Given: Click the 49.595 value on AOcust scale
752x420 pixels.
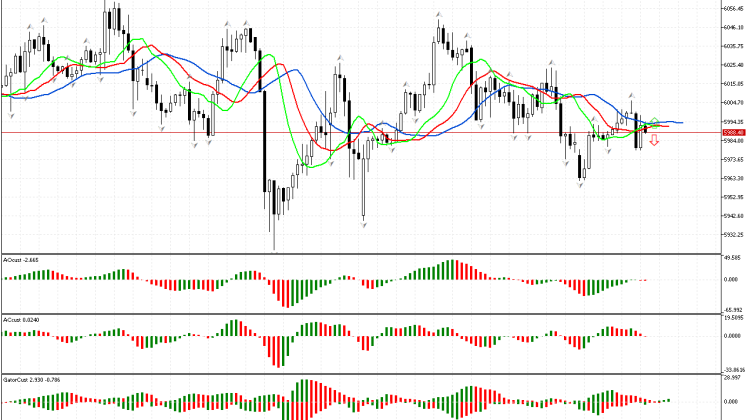Looking at the screenshot, I should (x=735, y=257).
